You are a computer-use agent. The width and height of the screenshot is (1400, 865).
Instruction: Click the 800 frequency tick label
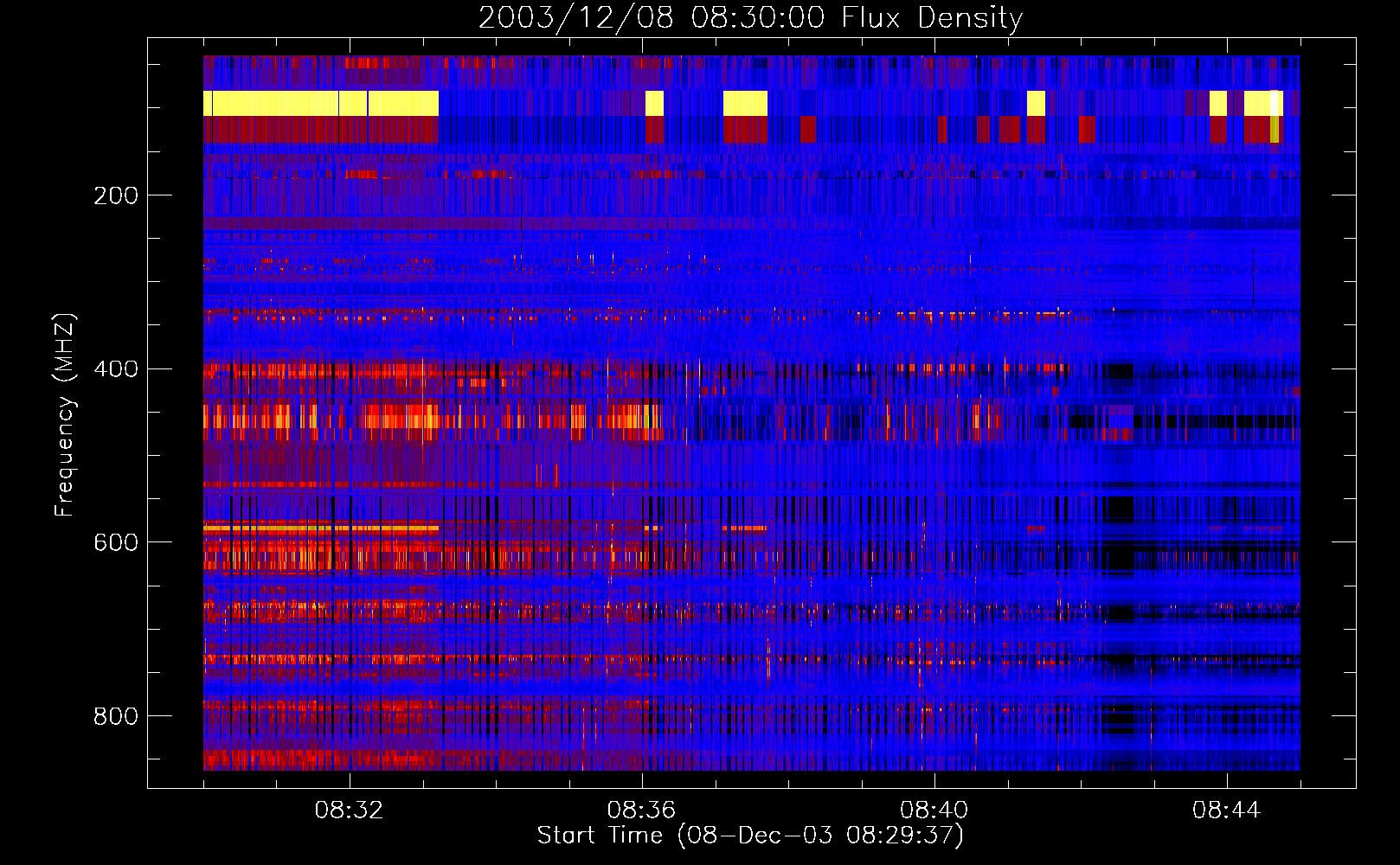tap(116, 716)
